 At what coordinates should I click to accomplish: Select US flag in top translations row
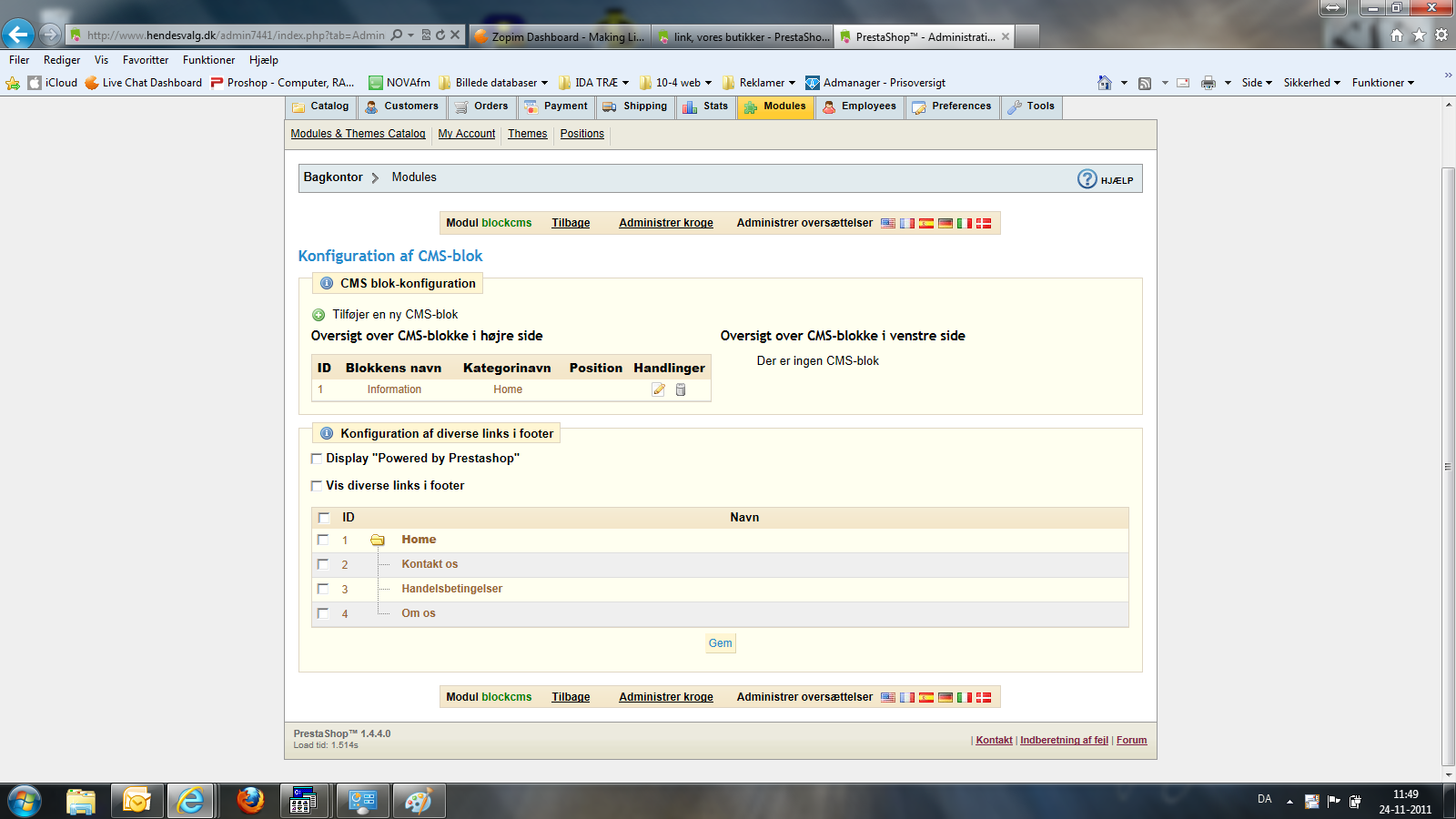tap(888, 223)
